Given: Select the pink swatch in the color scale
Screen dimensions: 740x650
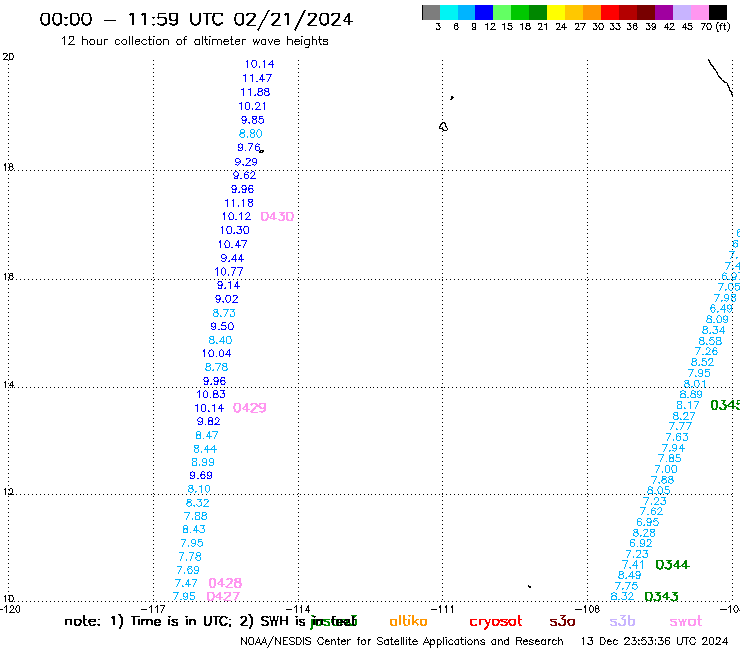Looking at the screenshot, I should click(x=700, y=12).
